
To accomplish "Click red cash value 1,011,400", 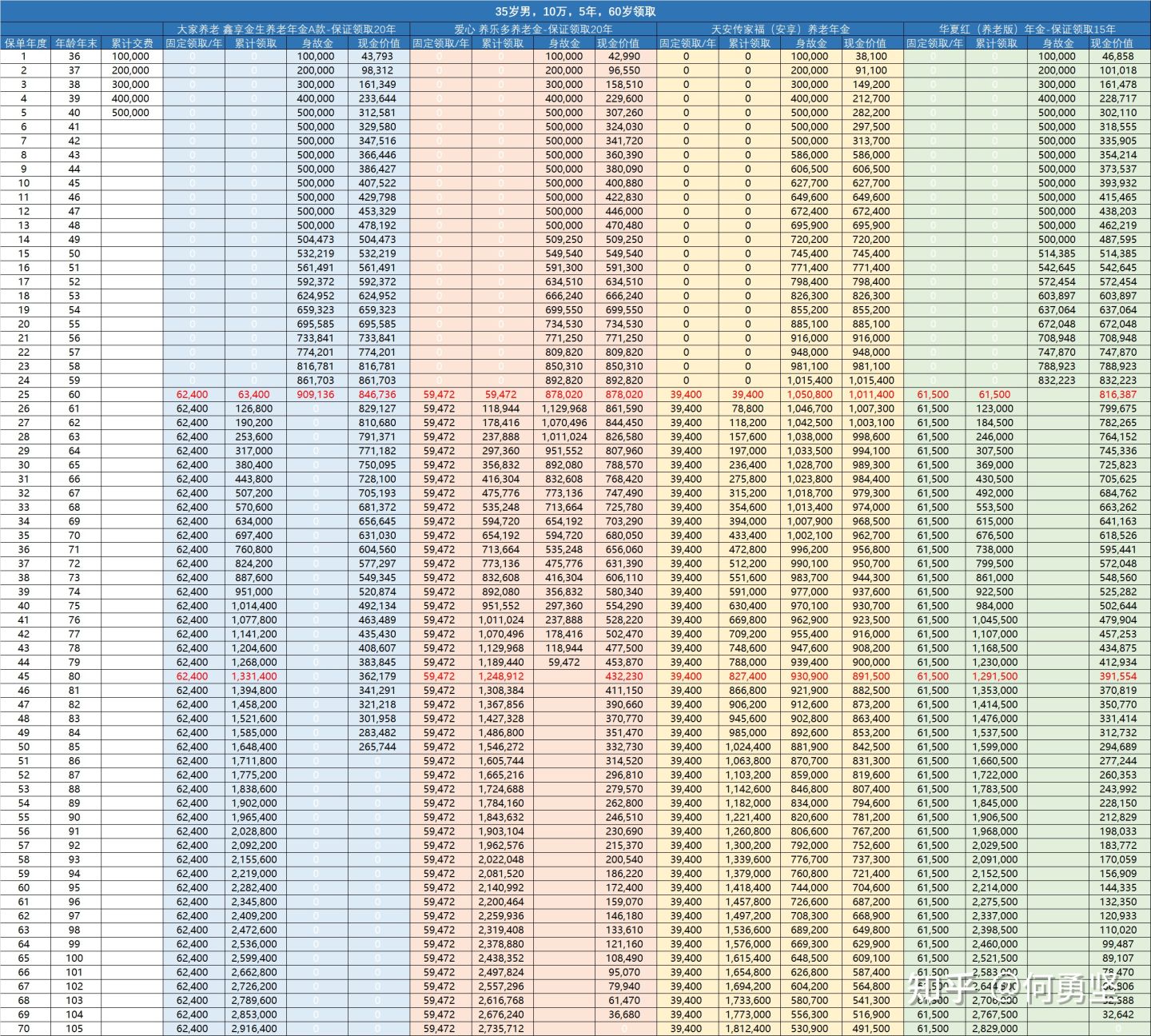I will pos(871,395).
